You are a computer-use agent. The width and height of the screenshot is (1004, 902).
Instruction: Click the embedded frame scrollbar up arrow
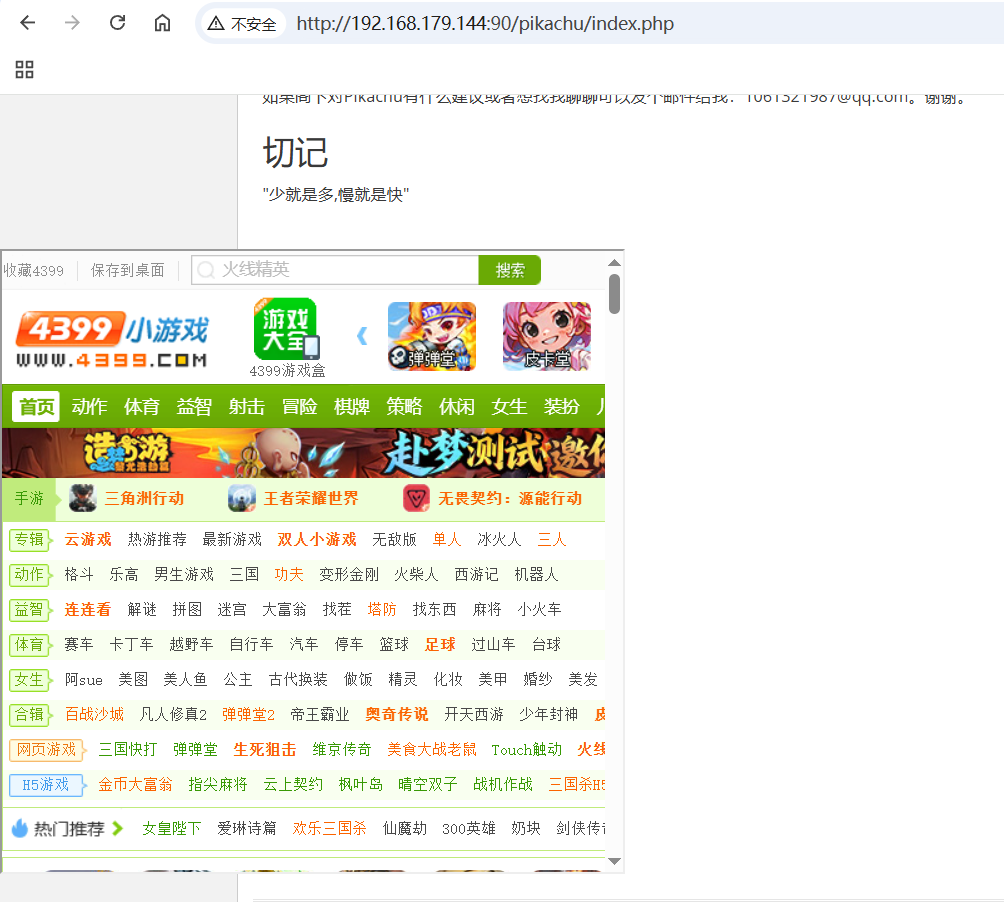point(614,262)
